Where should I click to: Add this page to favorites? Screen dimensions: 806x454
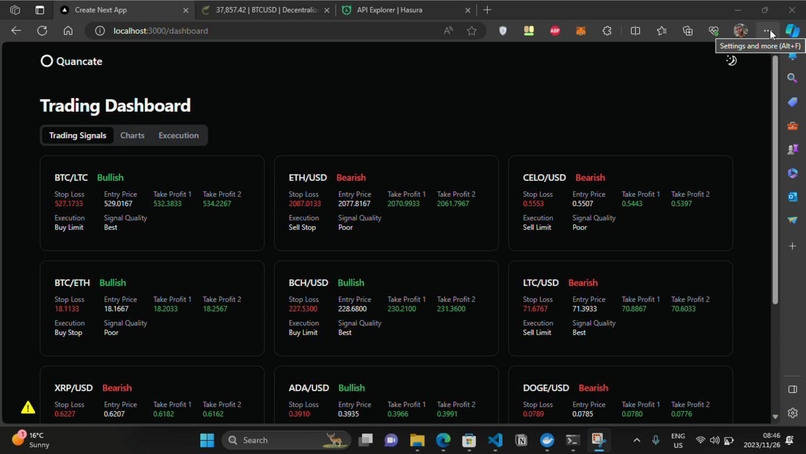point(471,31)
